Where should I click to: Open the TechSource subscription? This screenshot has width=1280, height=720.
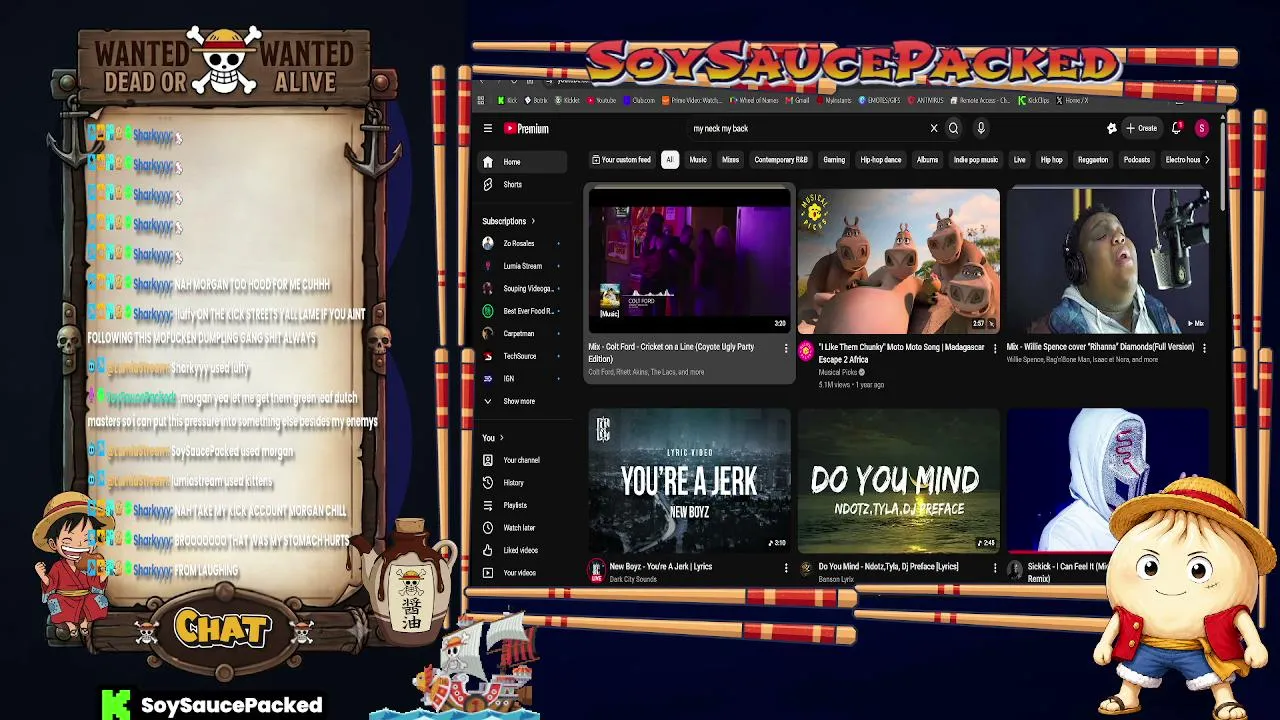(x=522, y=356)
